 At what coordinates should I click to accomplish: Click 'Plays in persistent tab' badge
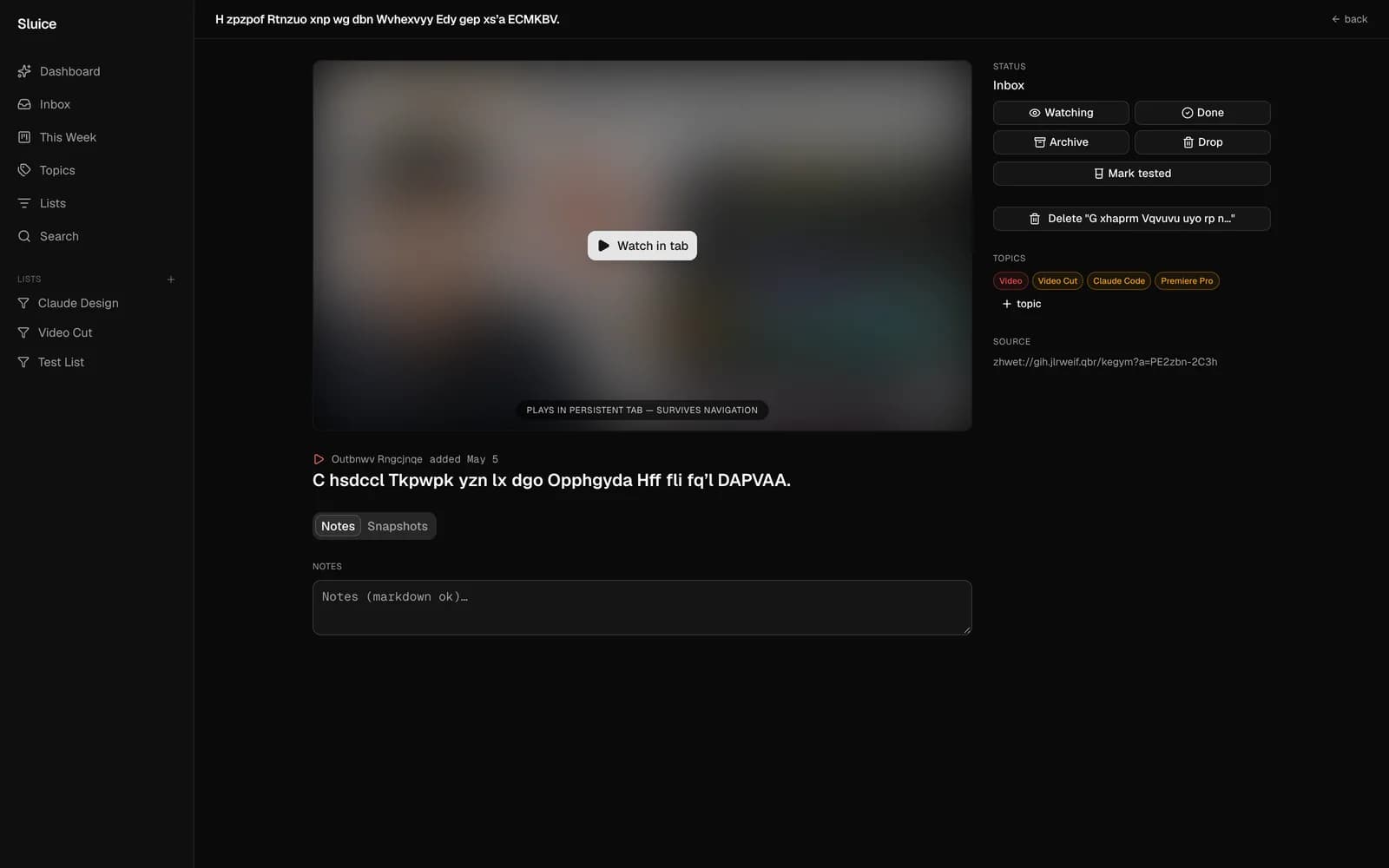642,411
